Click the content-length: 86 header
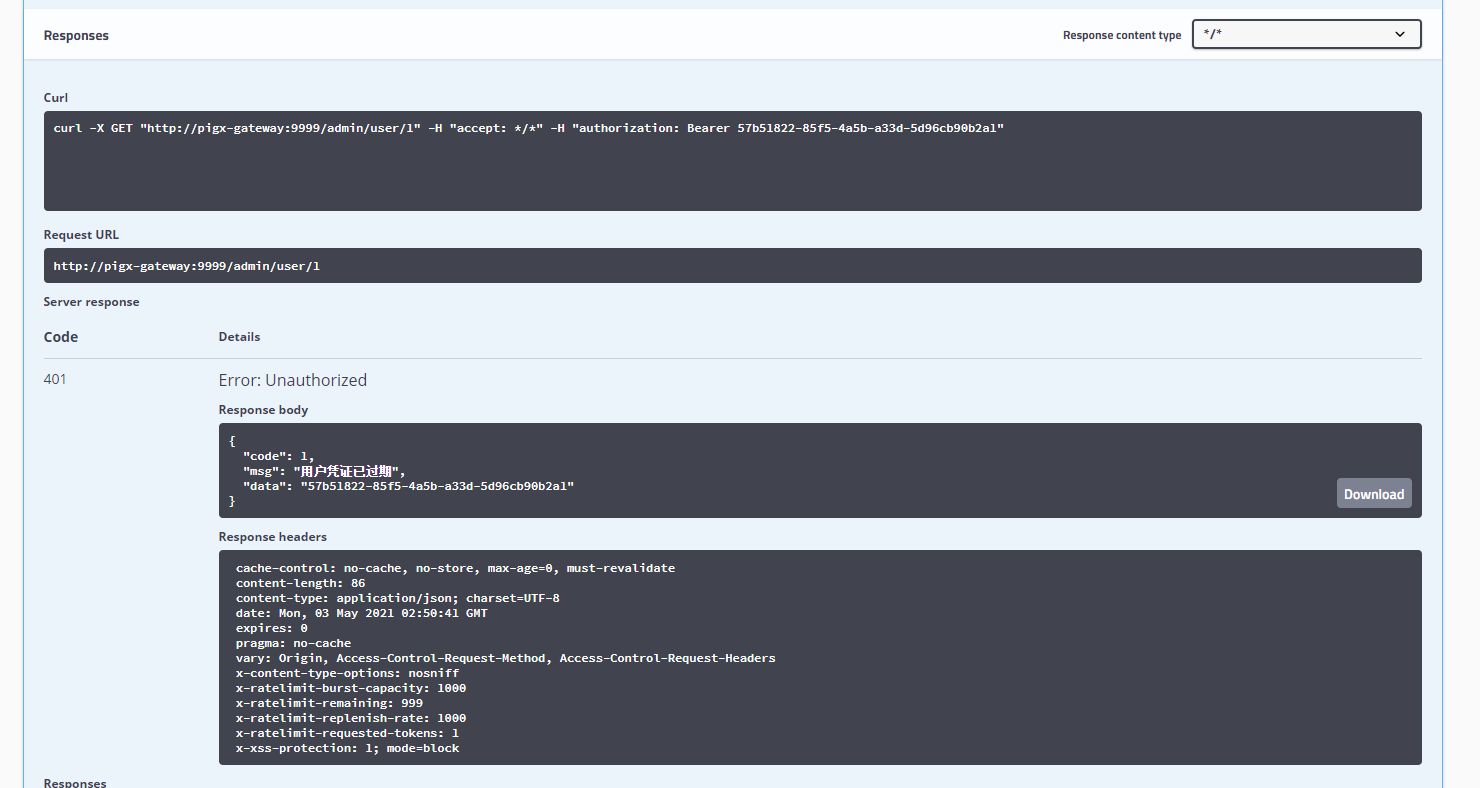The width and height of the screenshot is (1480, 788). pos(300,583)
